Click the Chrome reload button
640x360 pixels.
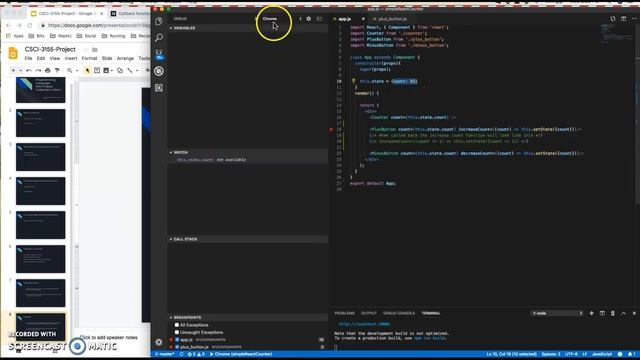[29, 25]
